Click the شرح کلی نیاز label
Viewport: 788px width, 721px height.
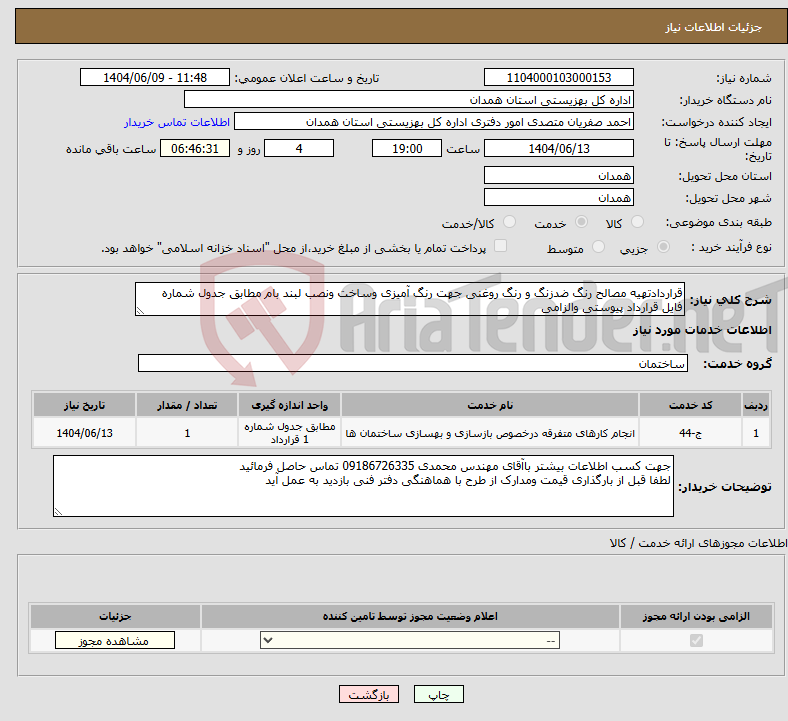tap(730, 300)
